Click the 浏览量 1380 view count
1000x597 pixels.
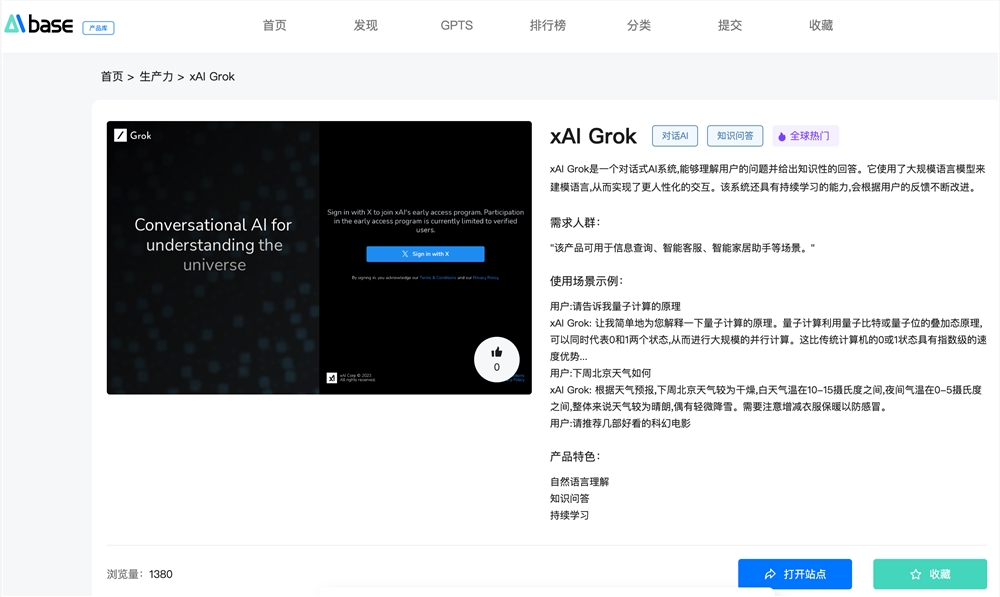[140, 574]
